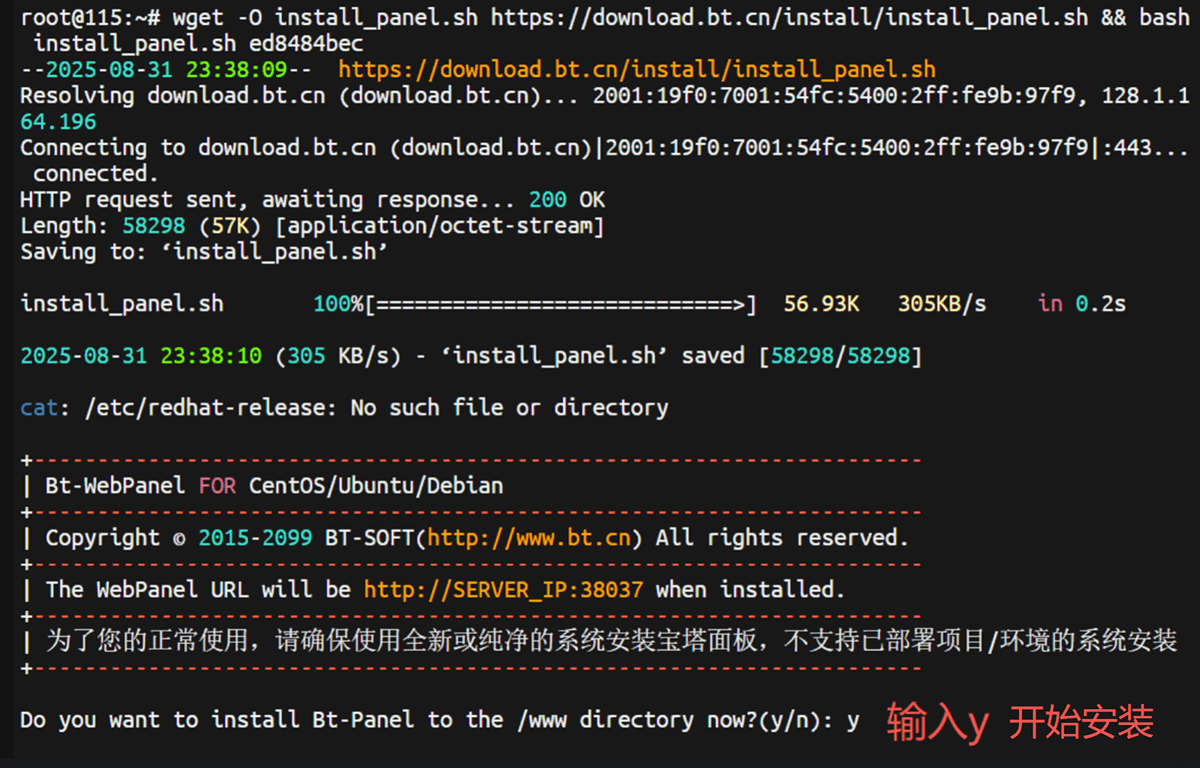Click the Chinese clean-system warning line
1200x768 pixels.
610,641
